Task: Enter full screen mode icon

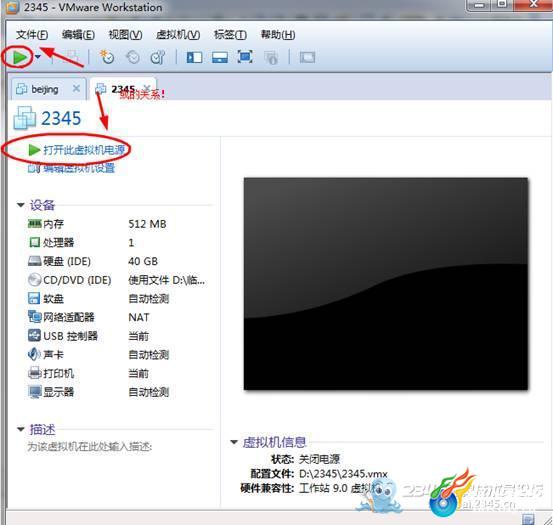Action: point(245,57)
